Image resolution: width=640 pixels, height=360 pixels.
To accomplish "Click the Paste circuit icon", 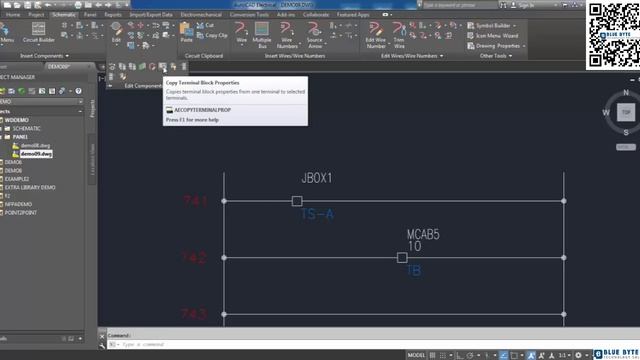I will click(186, 33).
